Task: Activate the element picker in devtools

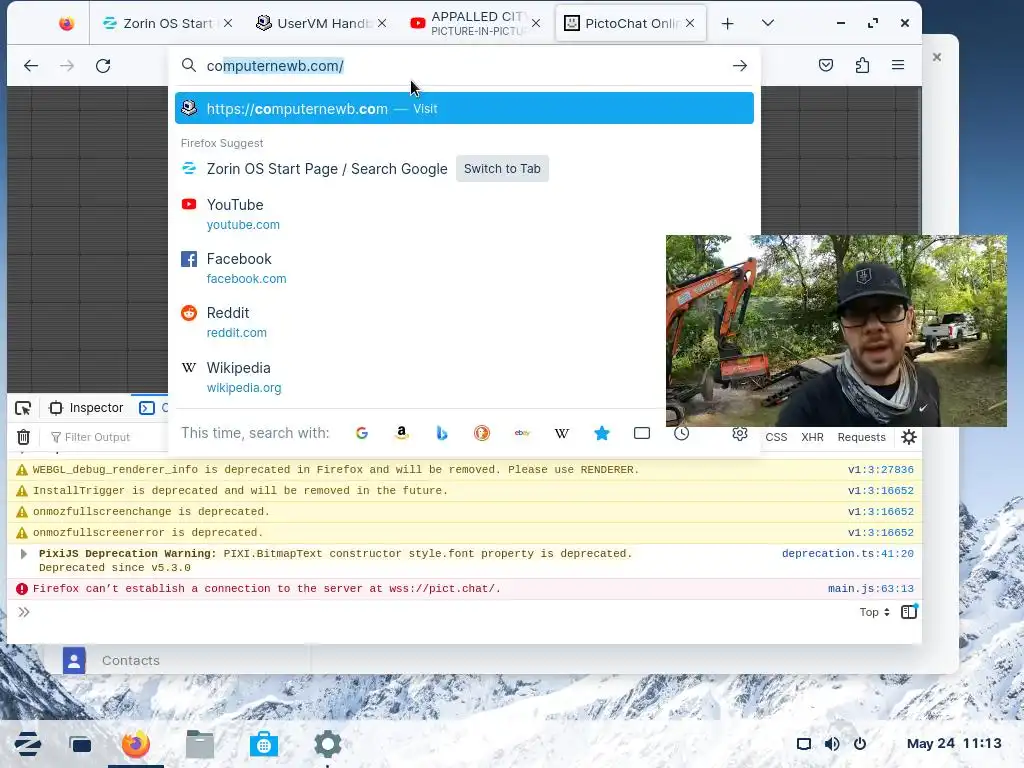Action: click(x=23, y=408)
